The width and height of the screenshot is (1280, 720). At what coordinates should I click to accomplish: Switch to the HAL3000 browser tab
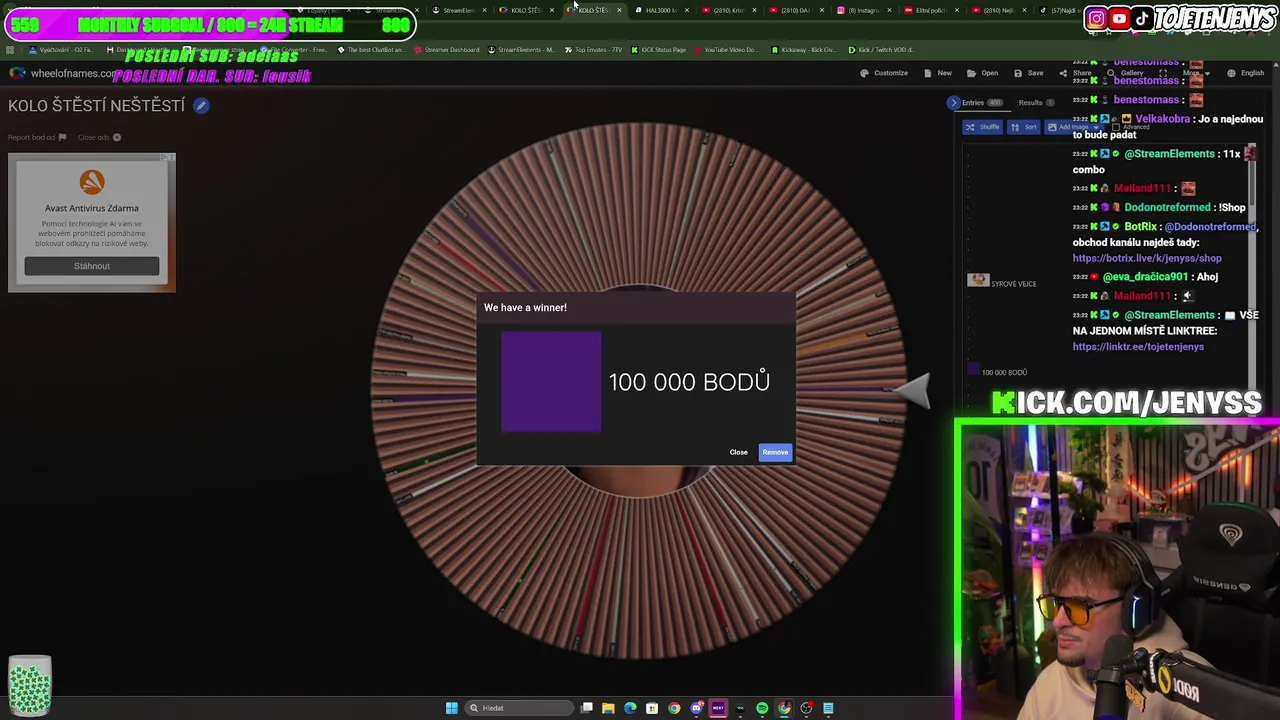(x=660, y=10)
